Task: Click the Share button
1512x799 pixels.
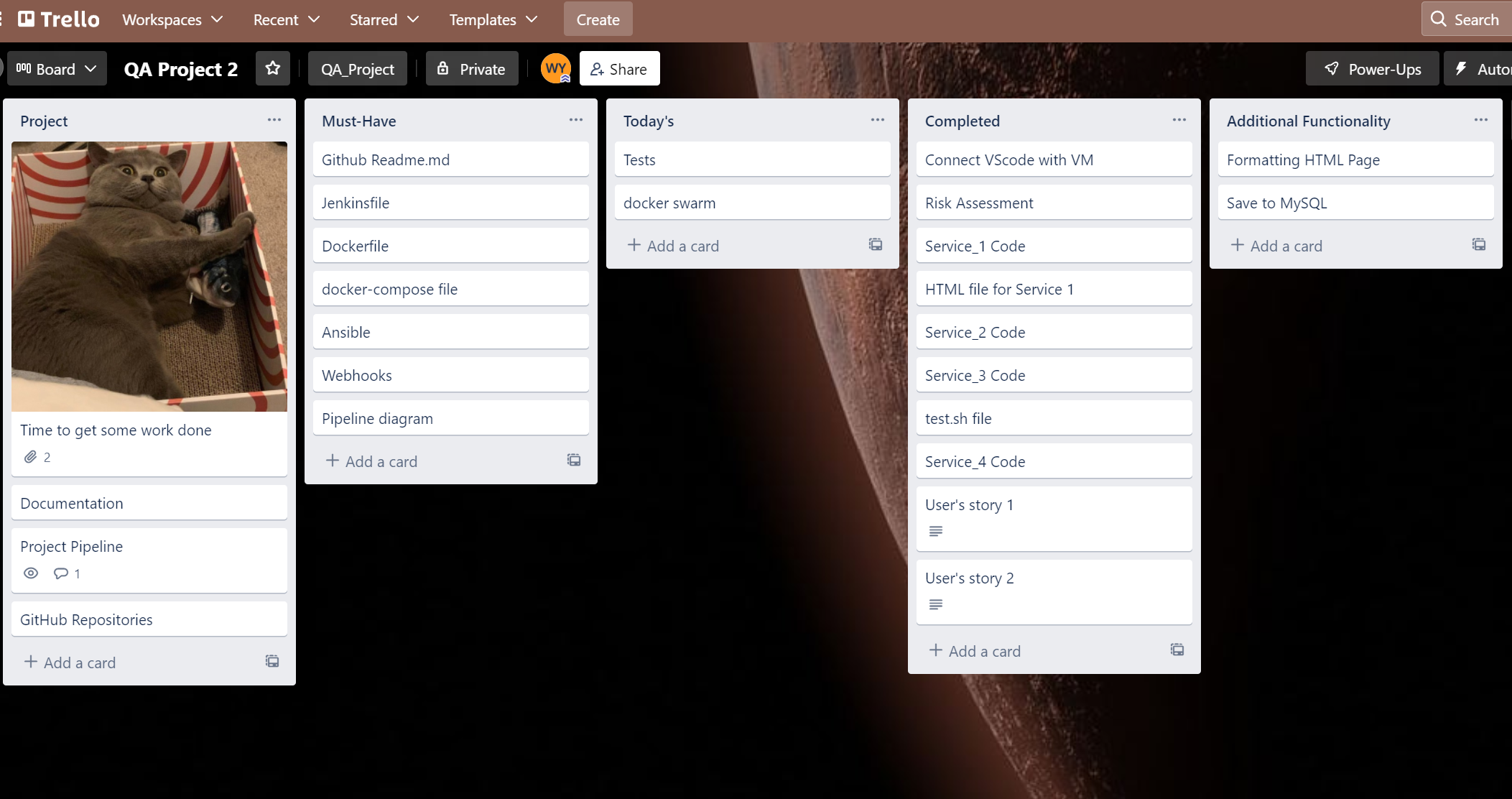Action: click(x=619, y=68)
